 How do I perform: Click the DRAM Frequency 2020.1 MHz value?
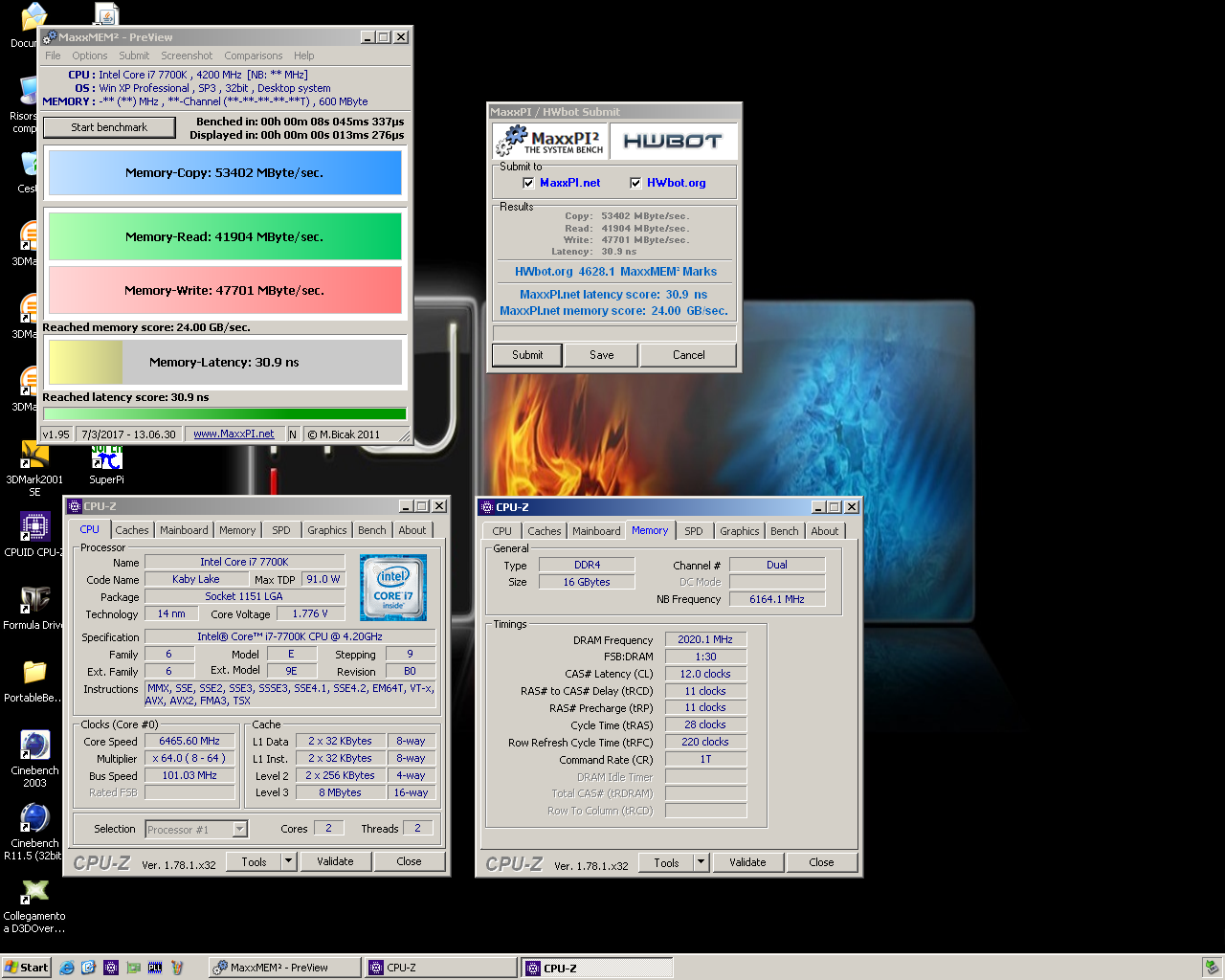point(705,639)
